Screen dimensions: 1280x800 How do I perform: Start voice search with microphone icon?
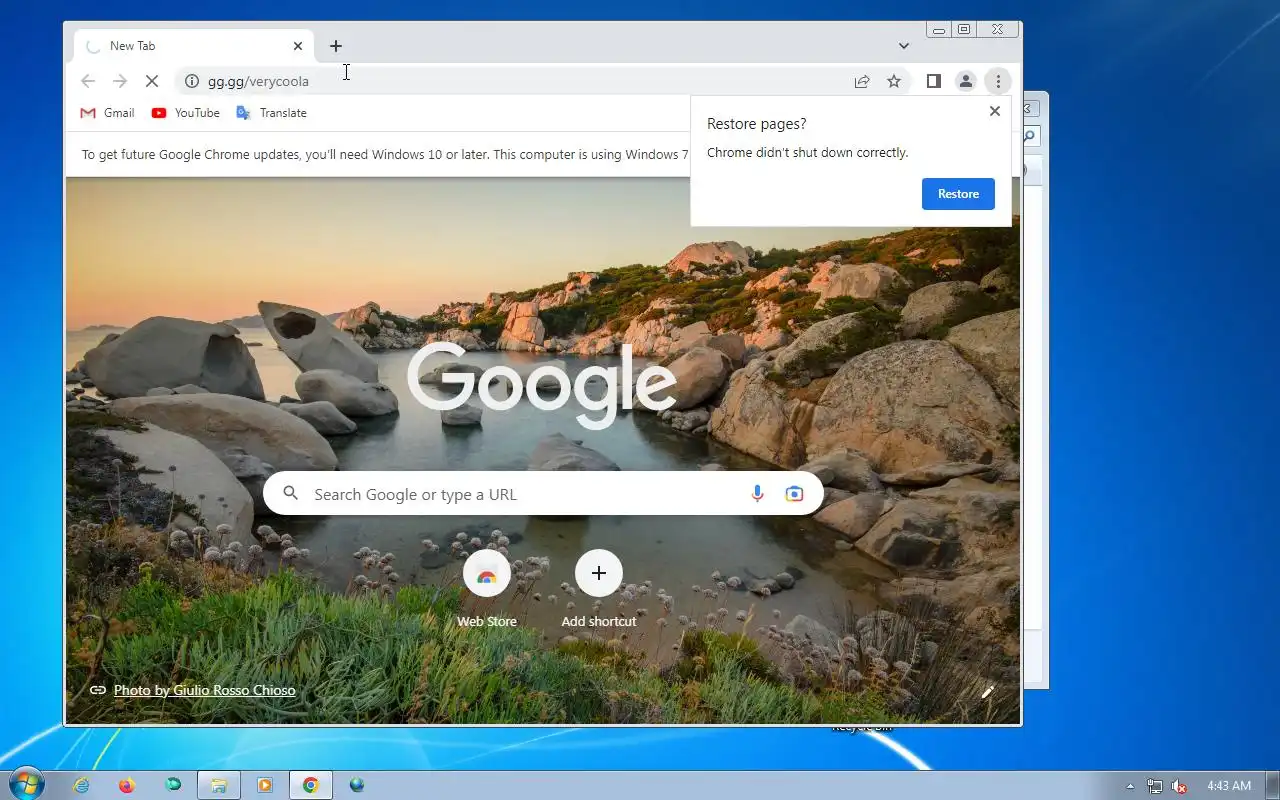(x=757, y=494)
